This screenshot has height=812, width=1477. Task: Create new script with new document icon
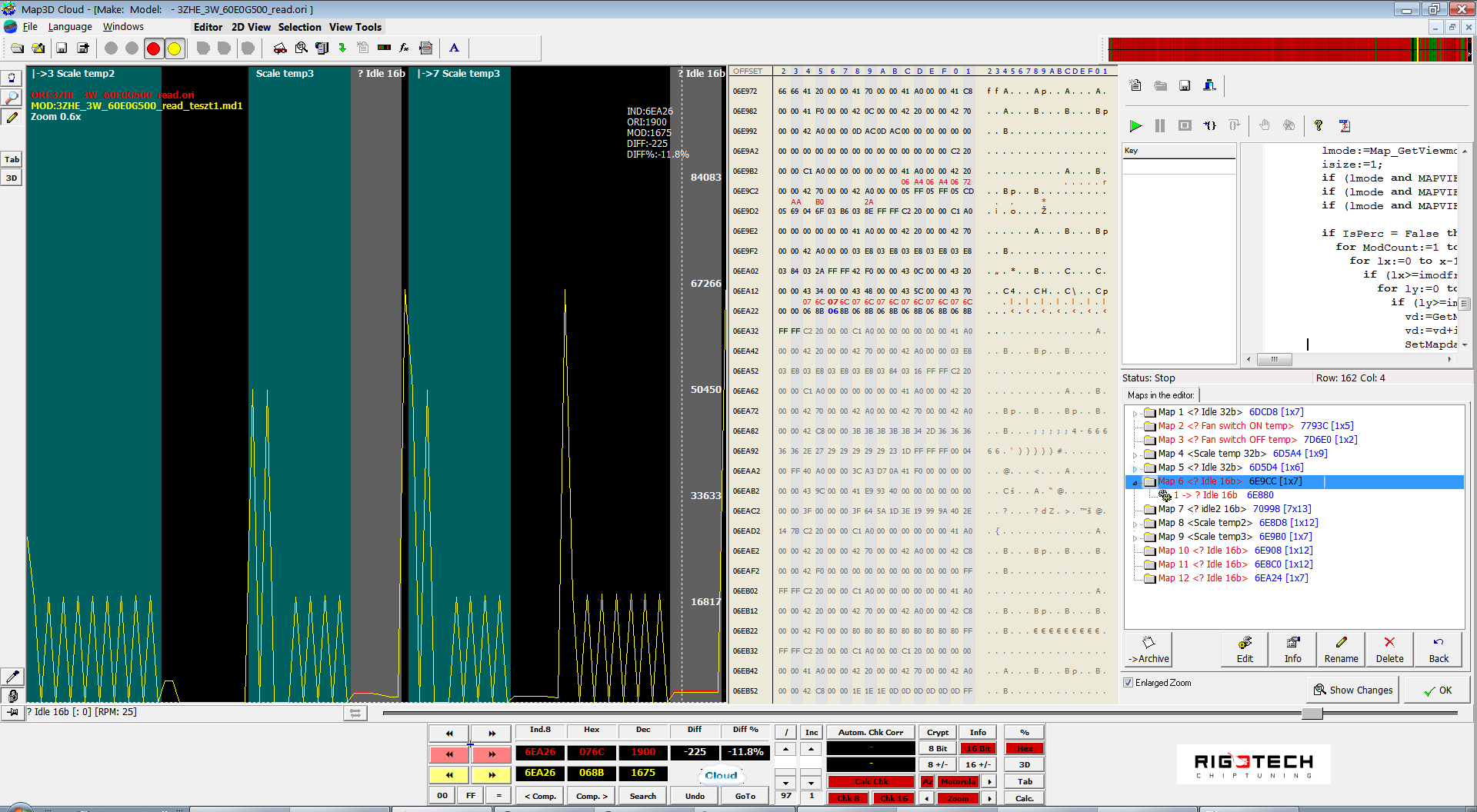coord(1135,85)
